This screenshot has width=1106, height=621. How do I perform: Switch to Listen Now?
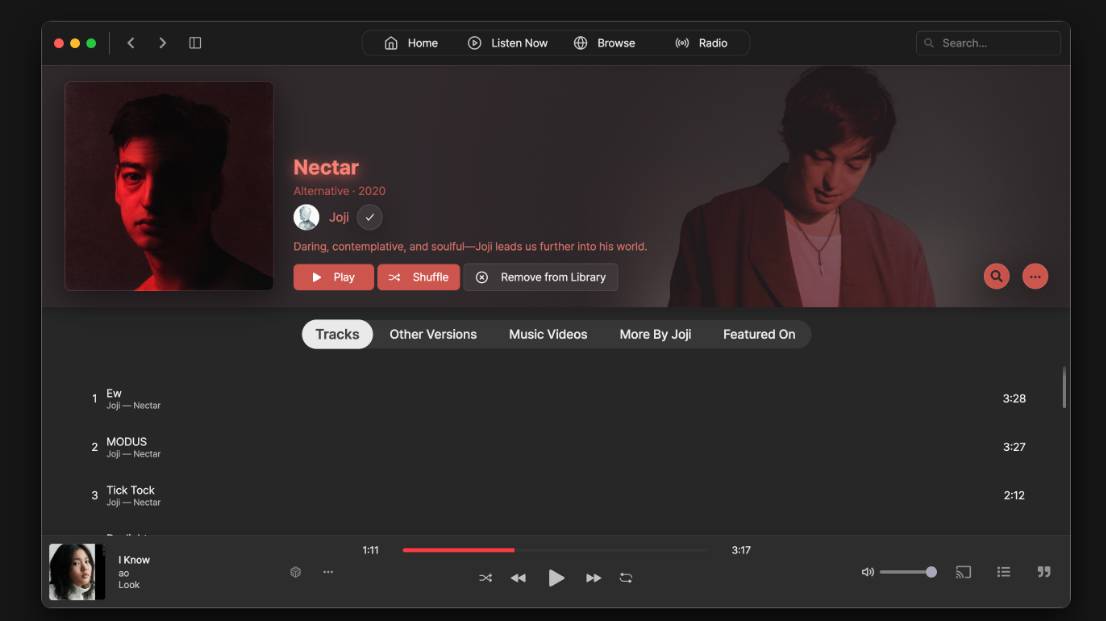coord(508,43)
